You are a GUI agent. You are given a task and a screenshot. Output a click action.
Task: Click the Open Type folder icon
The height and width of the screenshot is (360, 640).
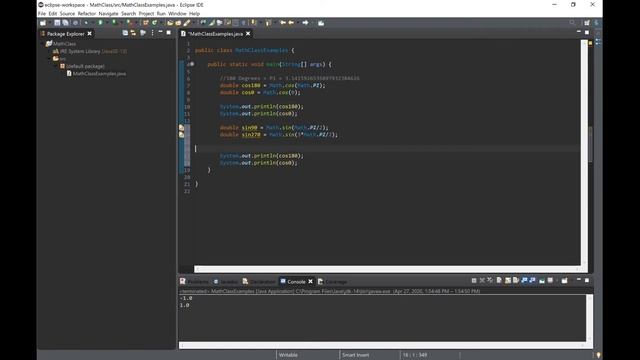pos(170,23)
